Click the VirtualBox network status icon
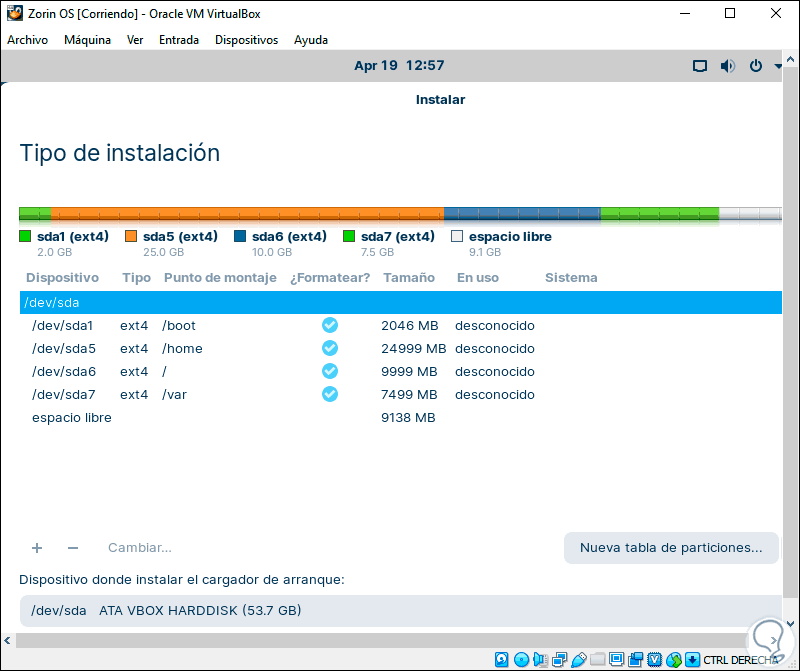The image size is (801, 671). pos(559,659)
